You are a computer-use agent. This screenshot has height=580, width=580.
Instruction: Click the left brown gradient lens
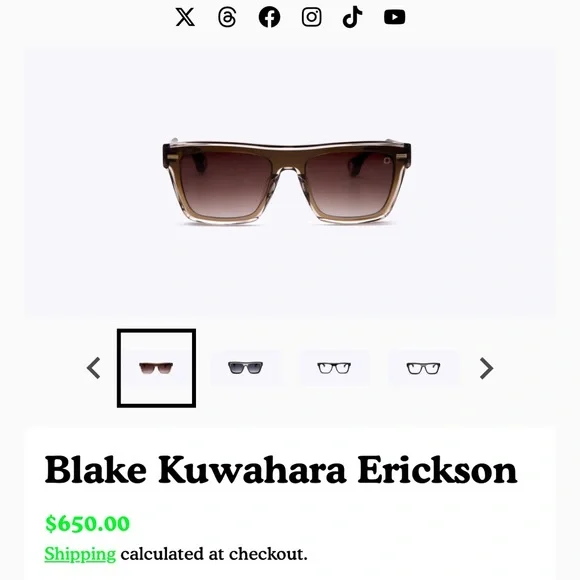point(226,183)
